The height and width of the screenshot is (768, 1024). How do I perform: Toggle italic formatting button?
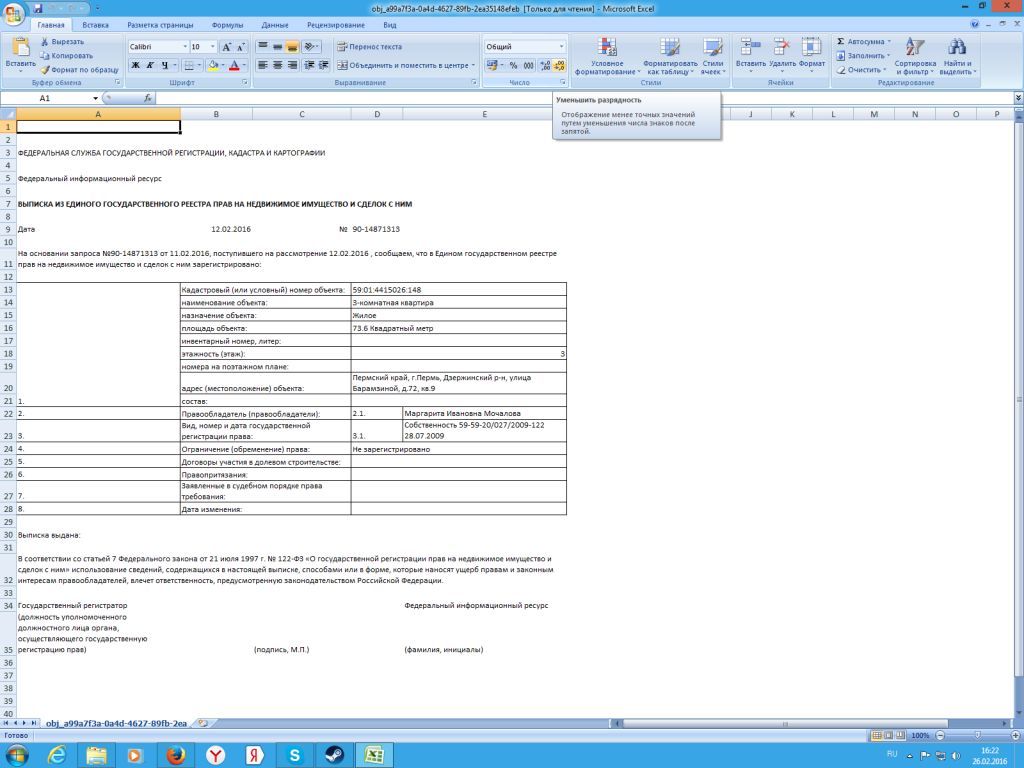point(149,65)
